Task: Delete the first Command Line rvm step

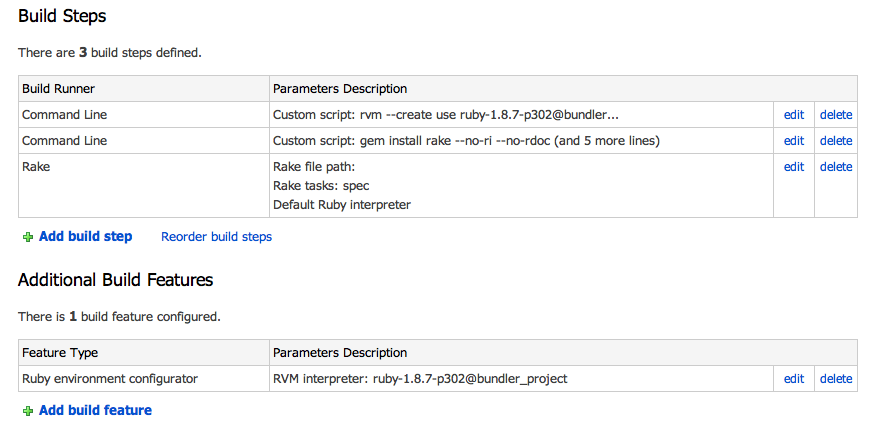Action: click(836, 115)
